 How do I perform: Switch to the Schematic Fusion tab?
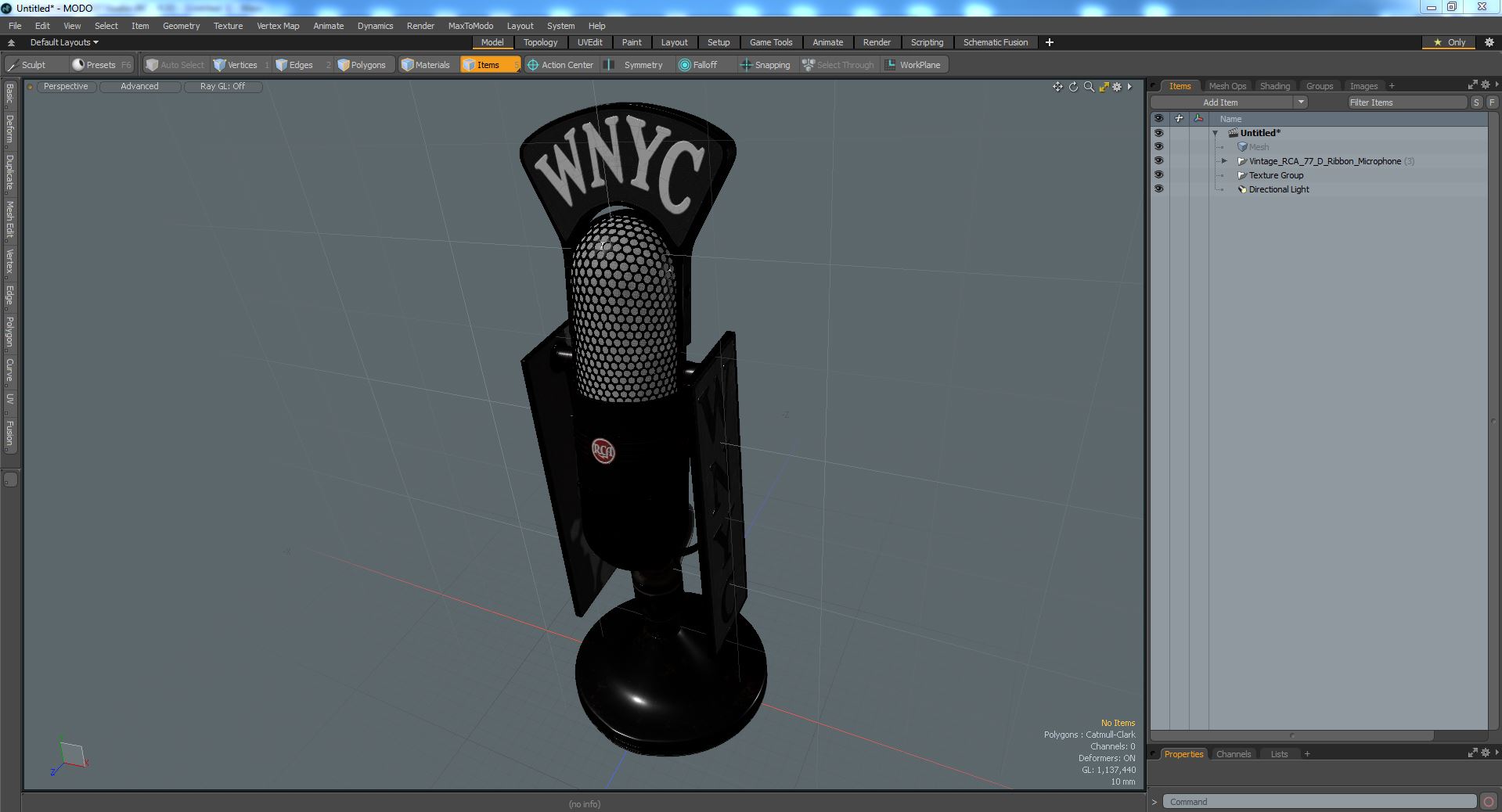click(996, 42)
